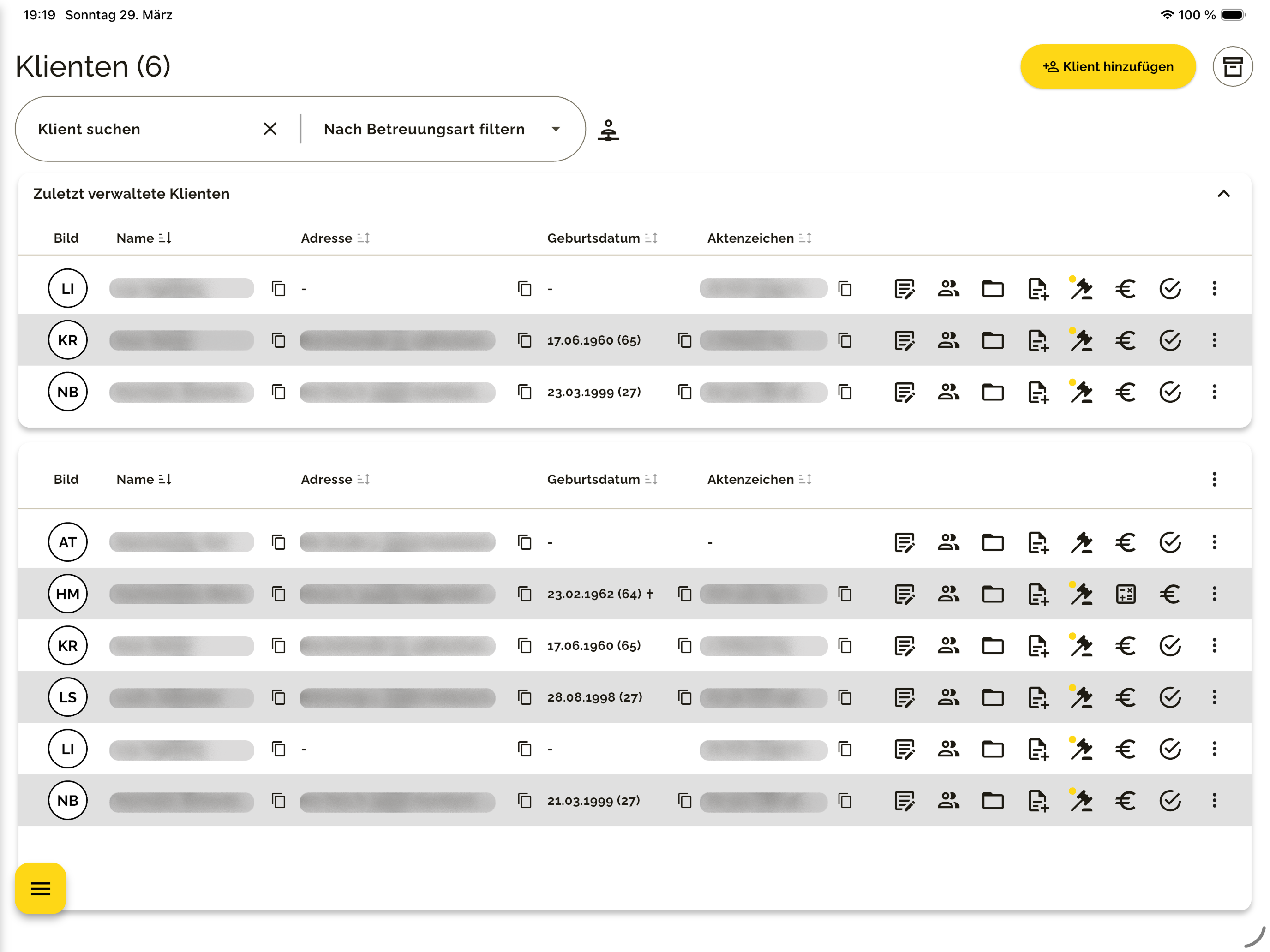Open checkmark tasks icon for AT client
Viewport: 1270px width, 952px height.
click(1170, 542)
